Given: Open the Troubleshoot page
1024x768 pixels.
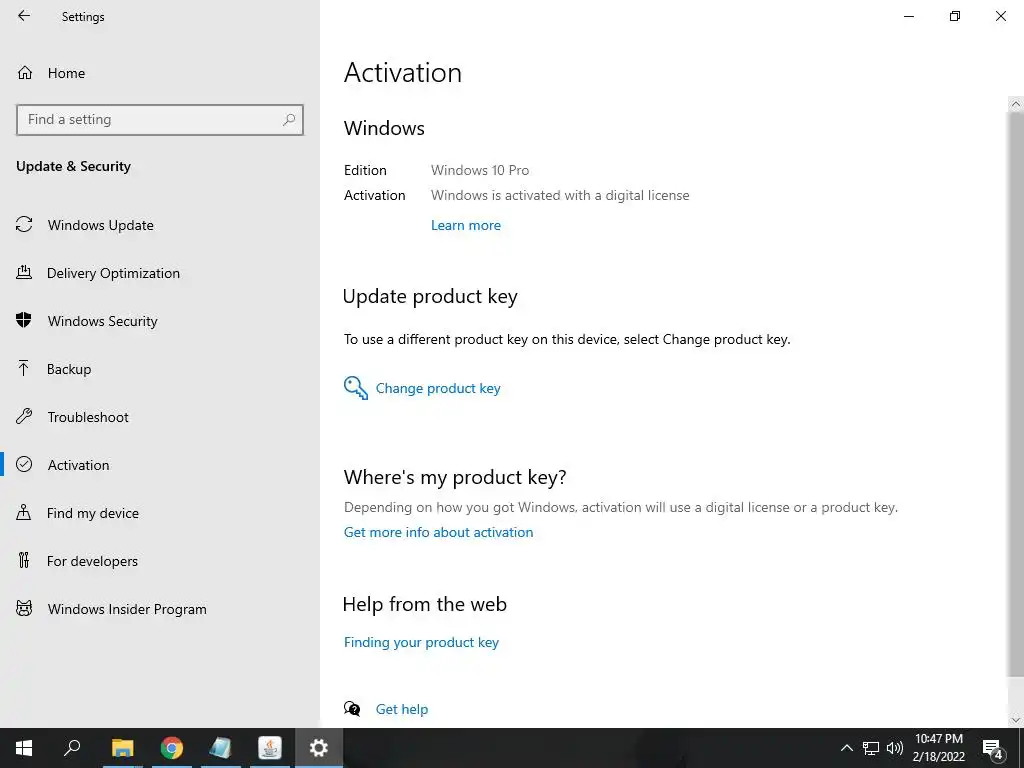Looking at the screenshot, I should tap(88, 417).
